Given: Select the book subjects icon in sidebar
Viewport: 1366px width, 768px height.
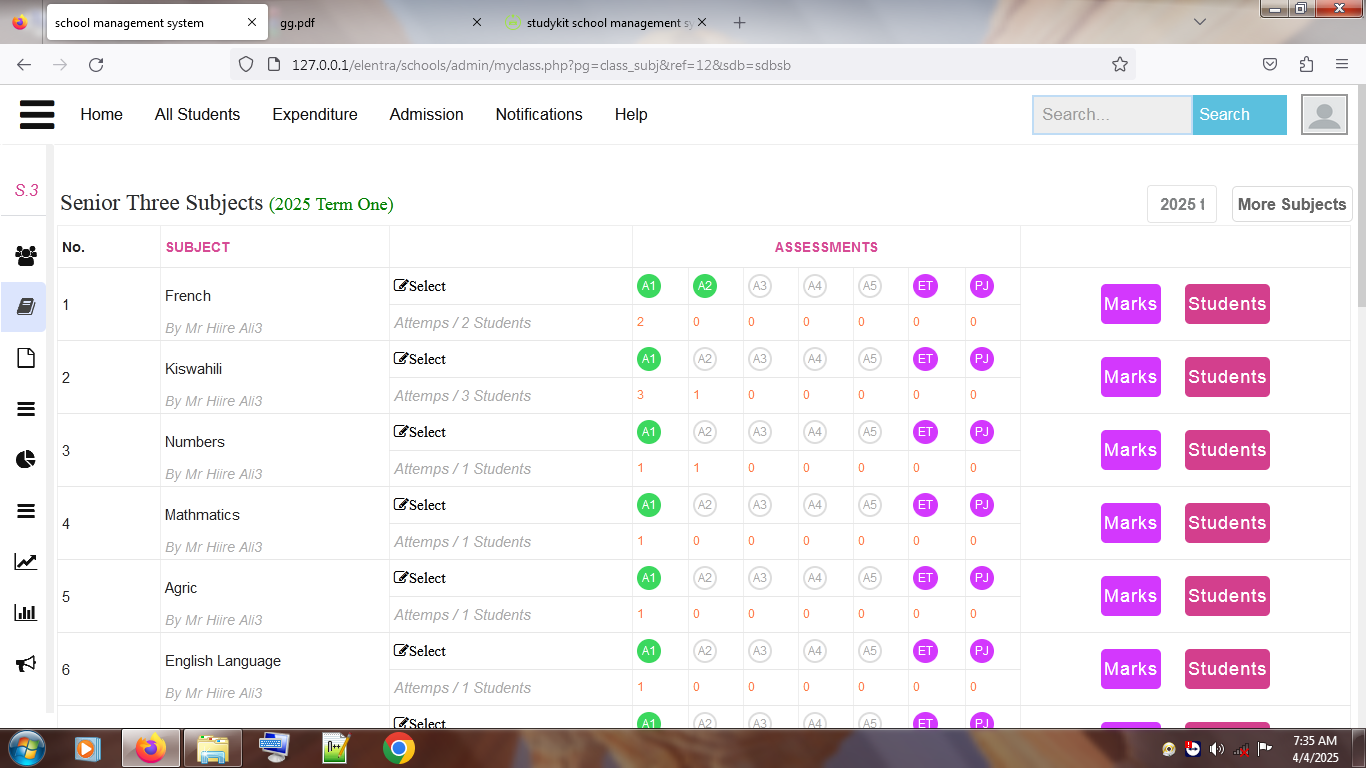Looking at the screenshot, I should coord(26,307).
